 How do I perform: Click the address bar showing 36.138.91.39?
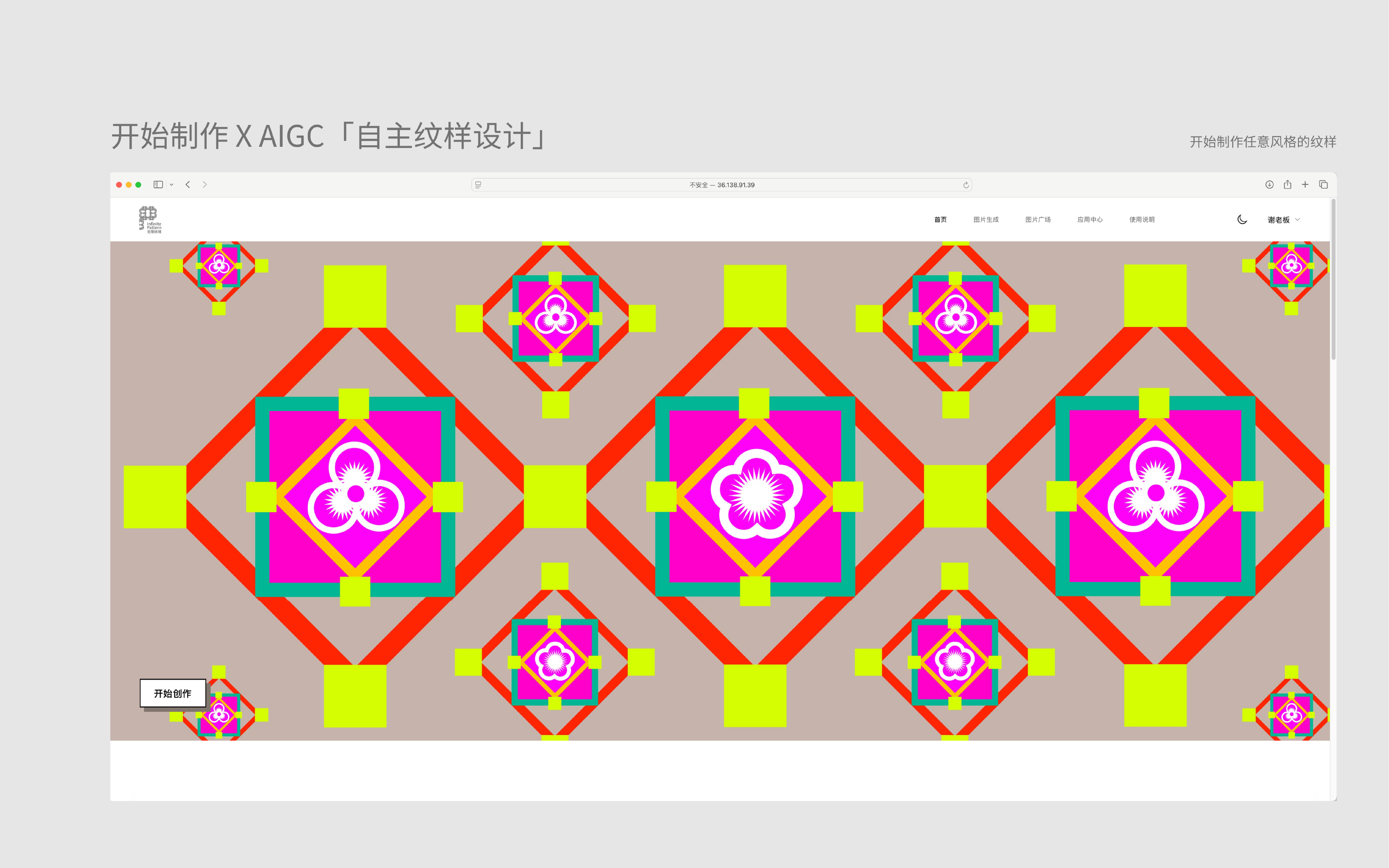pos(722,185)
